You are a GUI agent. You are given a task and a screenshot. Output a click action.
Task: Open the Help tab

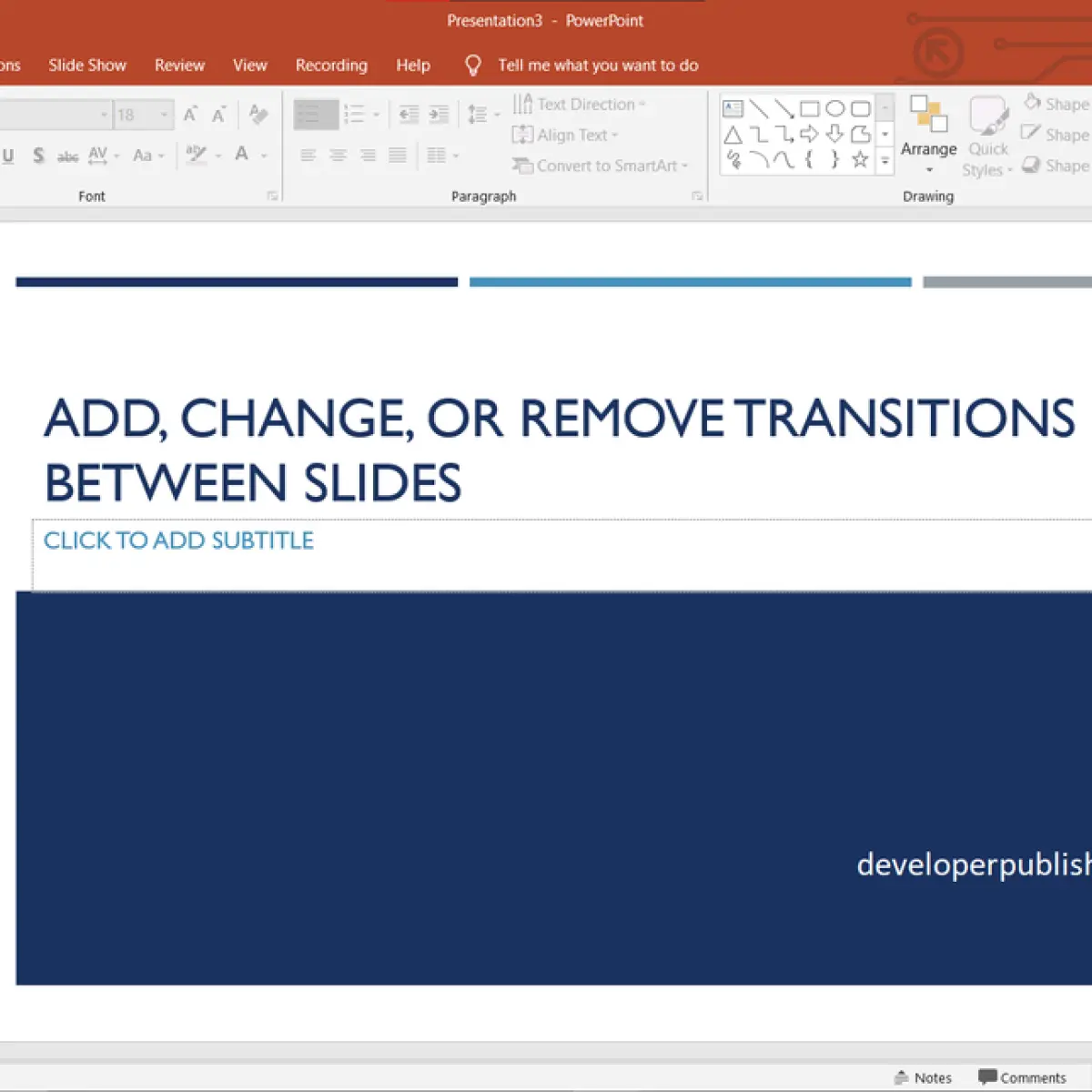click(x=413, y=66)
